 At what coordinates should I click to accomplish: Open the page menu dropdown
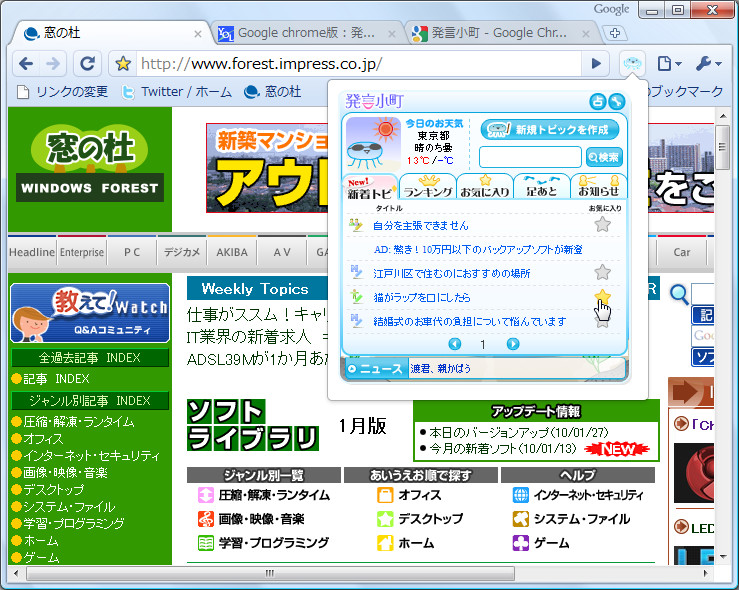click(x=669, y=63)
